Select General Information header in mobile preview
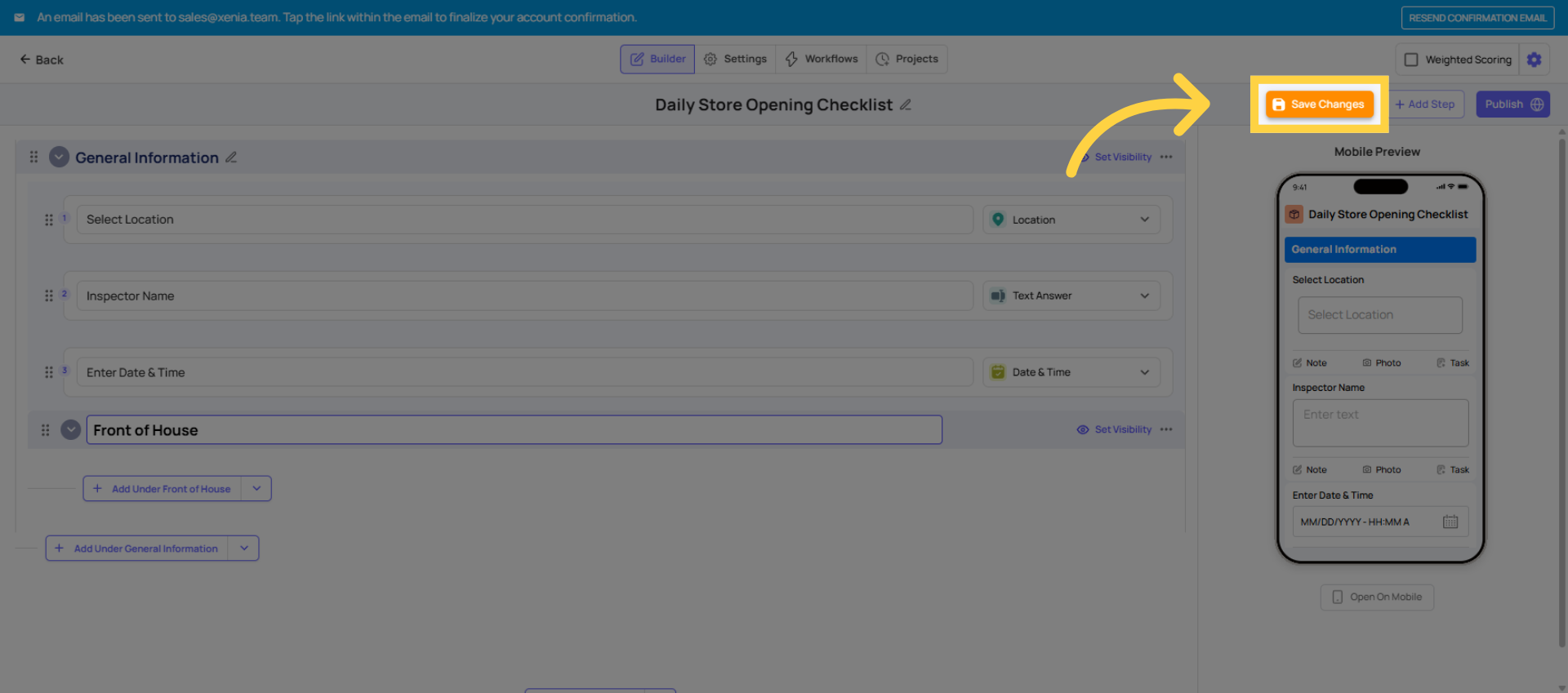Image resolution: width=1568 pixels, height=693 pixels. (x=1380, y=250)
